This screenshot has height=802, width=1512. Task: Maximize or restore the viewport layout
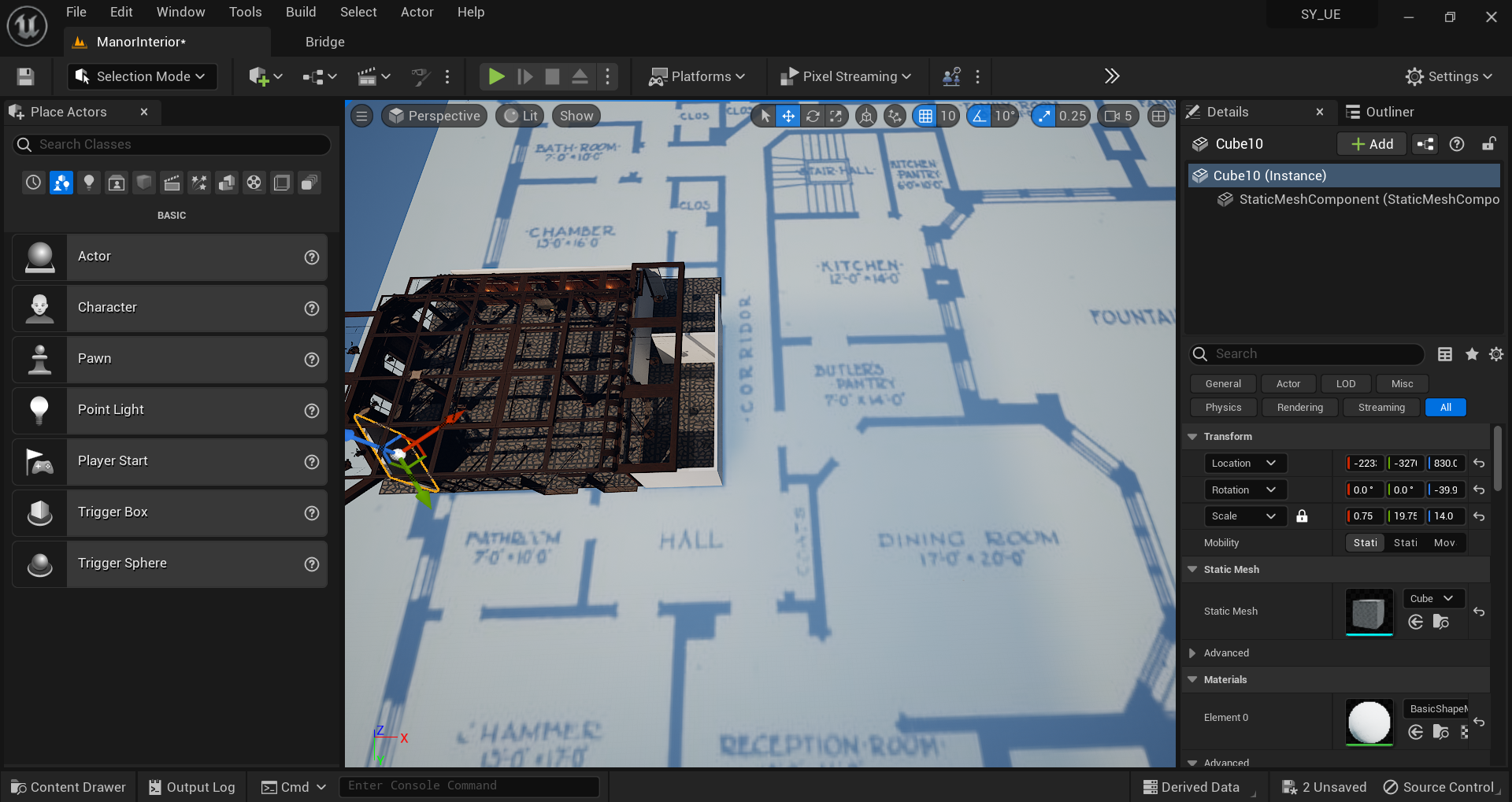pos(1158,116)
